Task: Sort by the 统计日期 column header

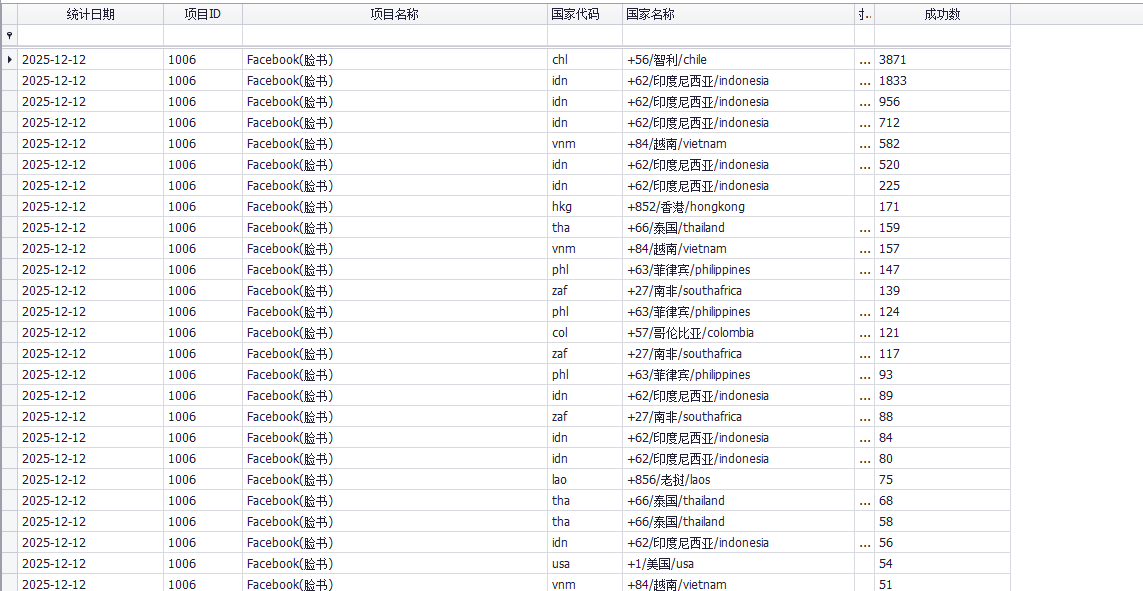Action: click(90, 14)
